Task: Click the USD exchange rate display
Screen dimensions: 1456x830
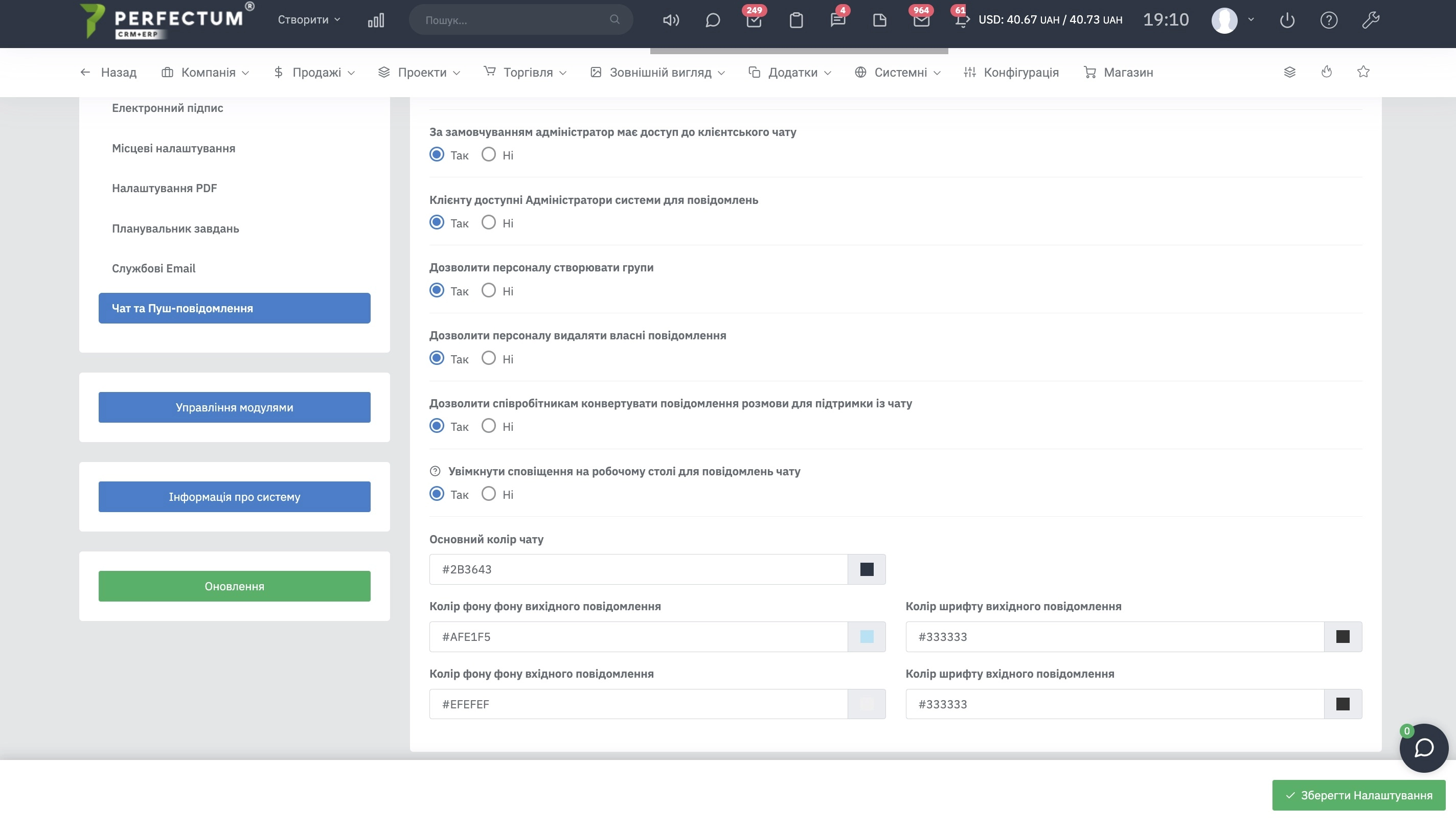Action: coord(1050,20)
